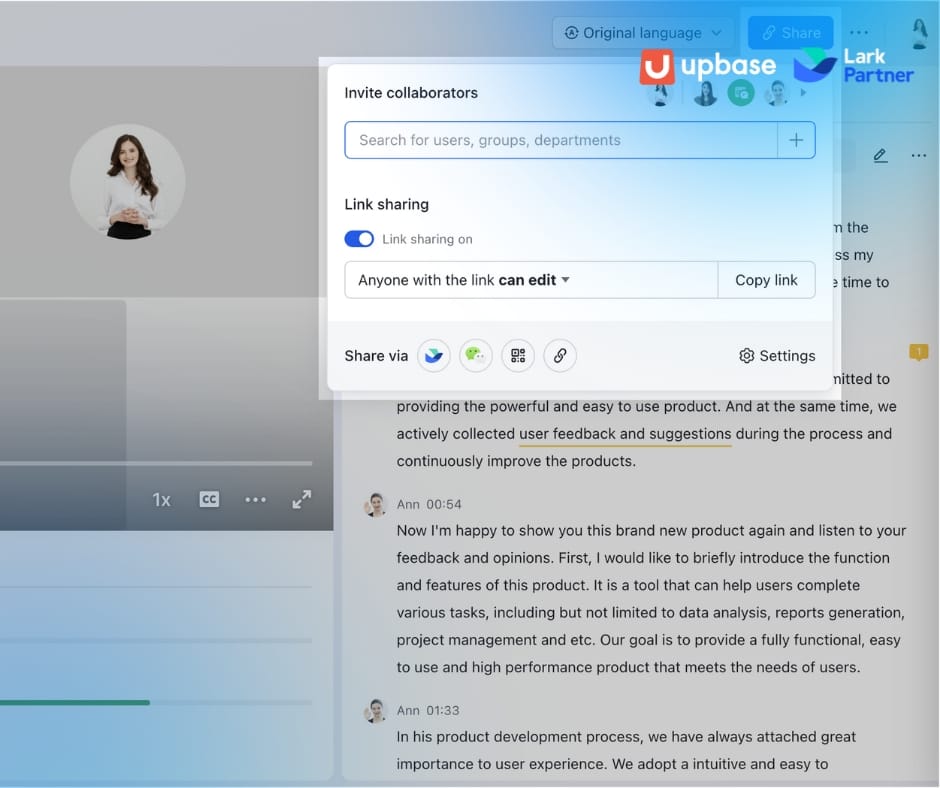
Task: Turn off Link sharing
Action: pyautogui.click(x=359, y=238)
